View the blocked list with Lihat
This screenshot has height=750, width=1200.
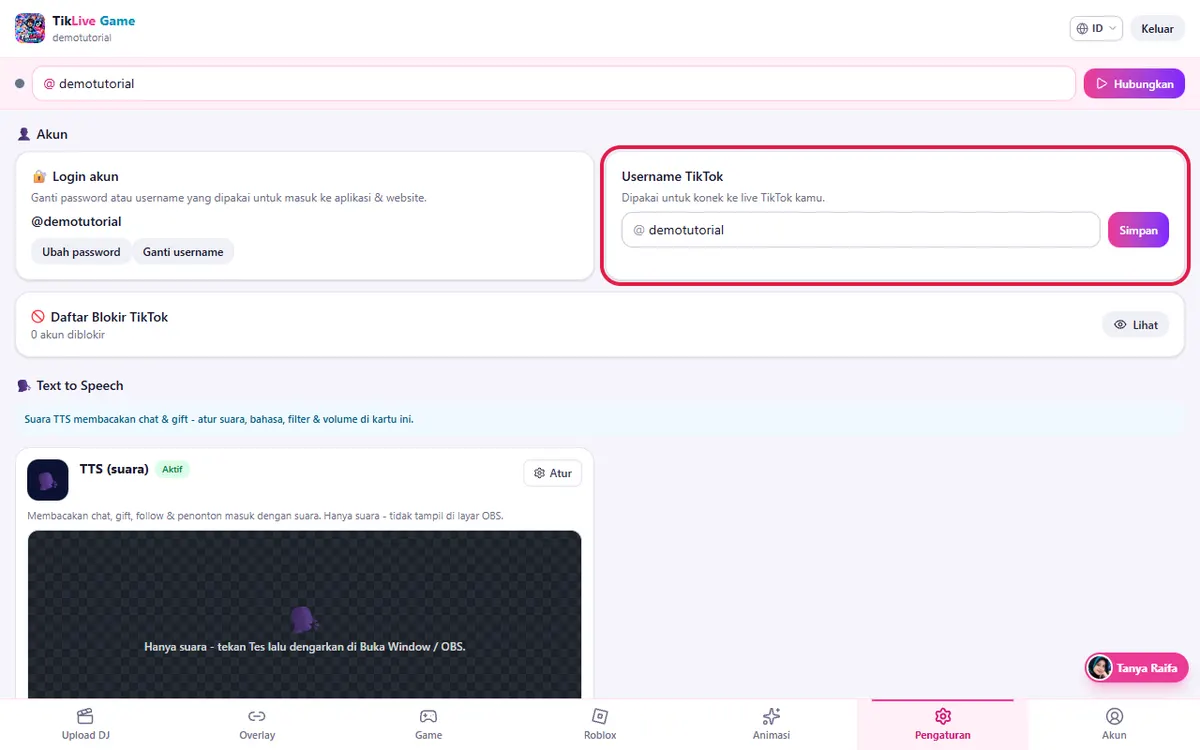pyautogui.click(x=1136, y=325)
